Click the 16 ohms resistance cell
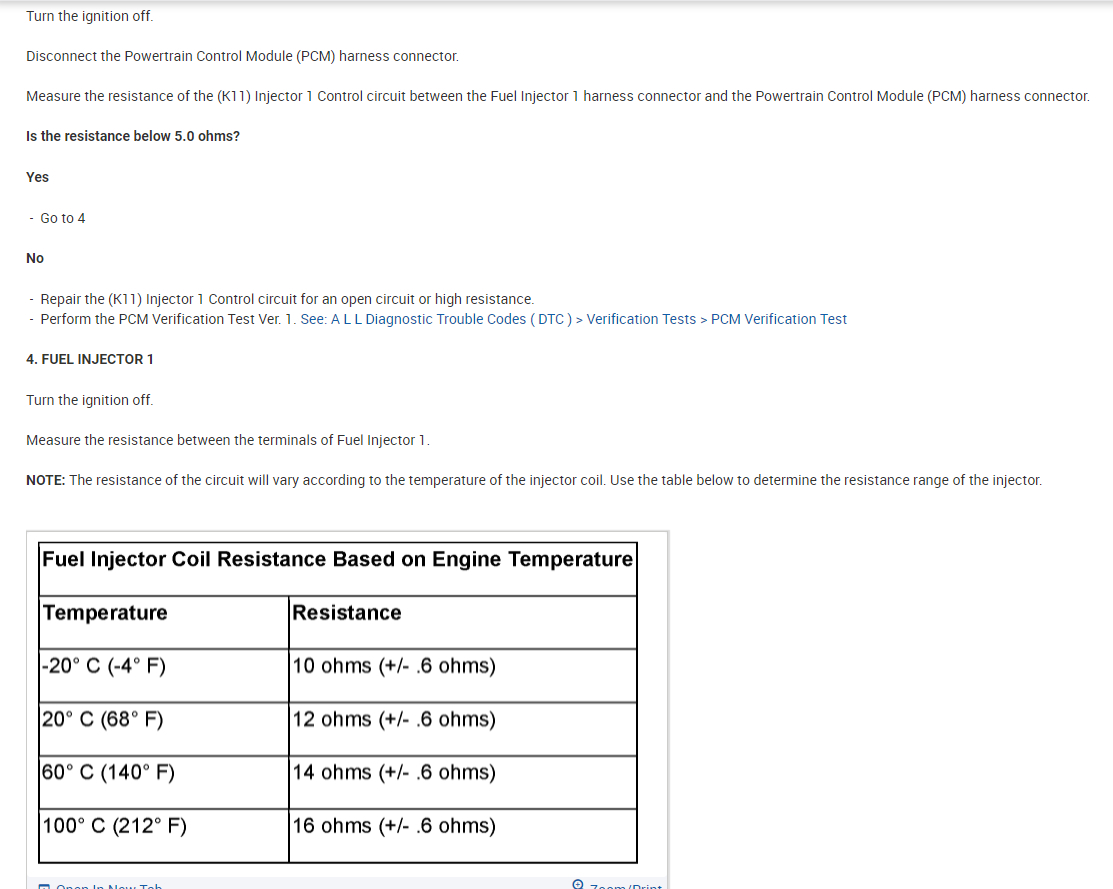 394,826
